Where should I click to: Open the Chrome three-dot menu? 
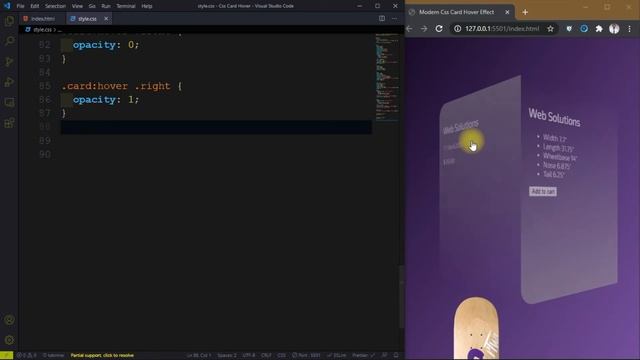coord(629,29)
